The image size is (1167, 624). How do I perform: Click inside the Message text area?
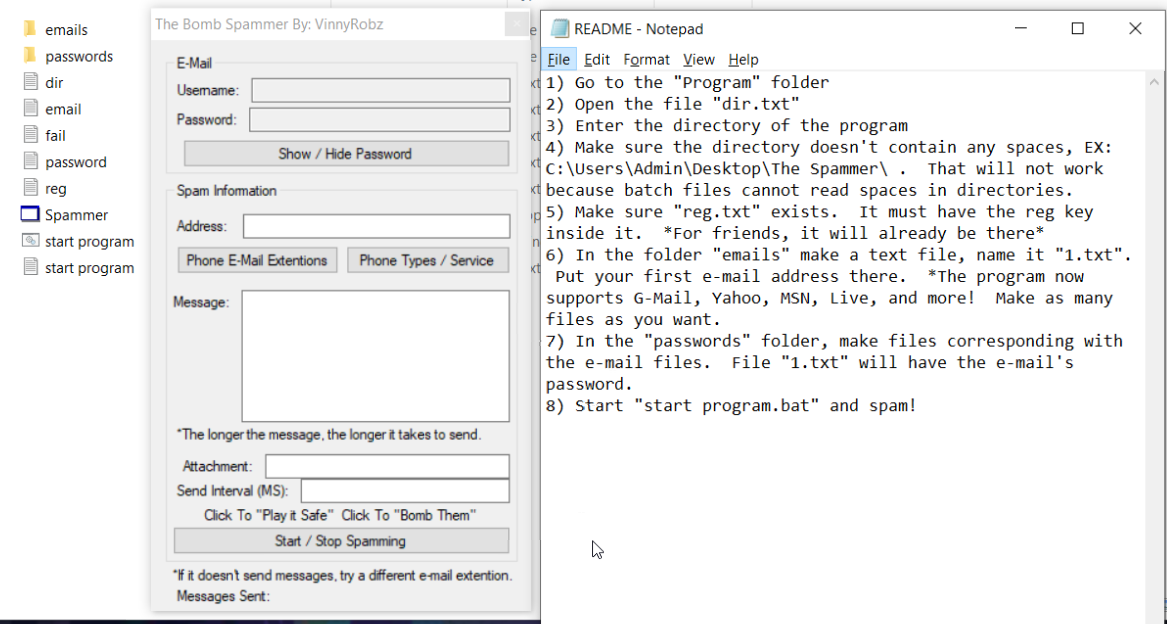click(x=375, y=356)
